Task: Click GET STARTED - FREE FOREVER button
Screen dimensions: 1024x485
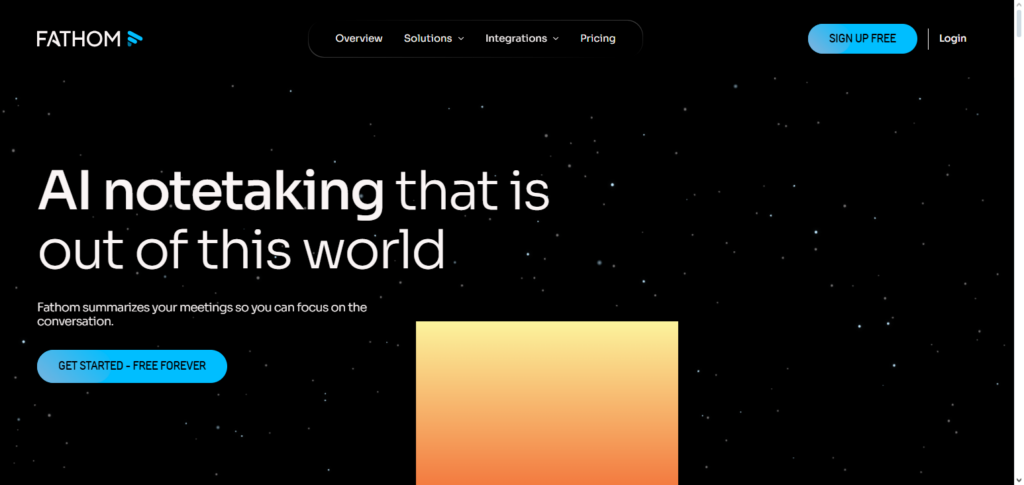Action: (x=132, y=366)
